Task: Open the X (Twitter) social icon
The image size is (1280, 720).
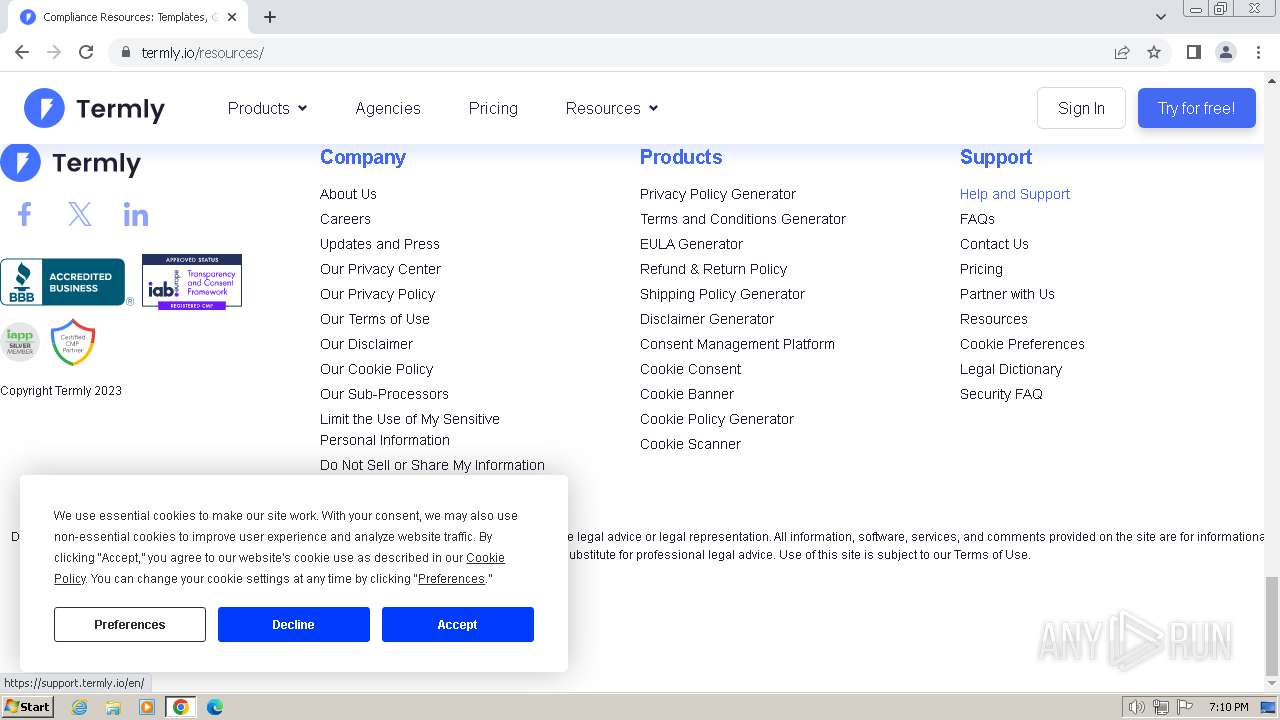Action: point(80,214)
